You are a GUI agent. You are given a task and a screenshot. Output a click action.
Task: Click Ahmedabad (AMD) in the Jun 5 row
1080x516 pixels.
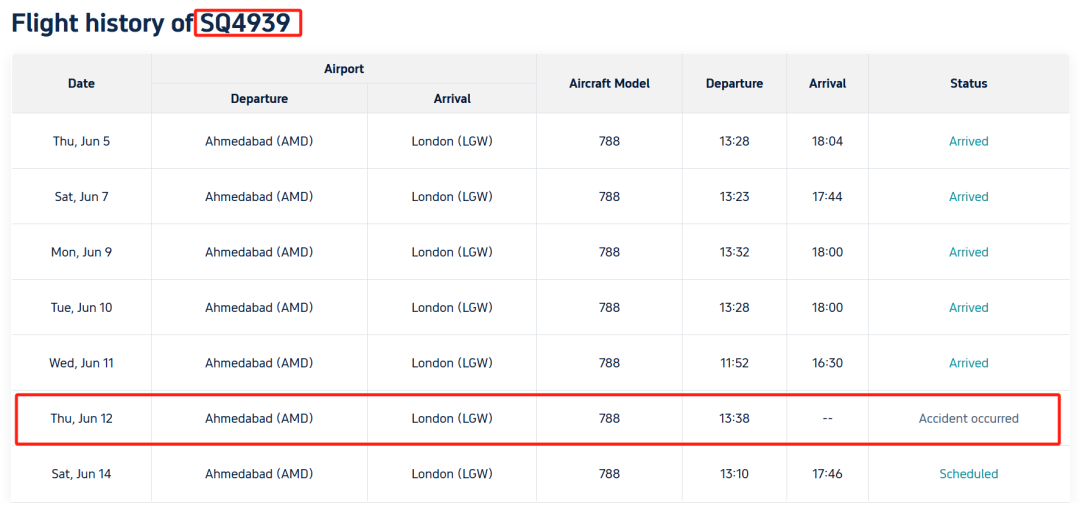259,142
